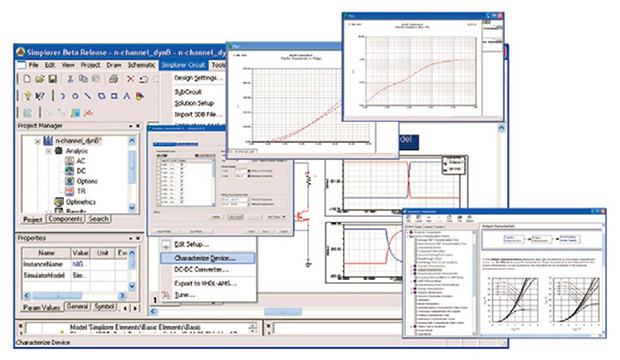This screenshot has height=360, width=620.
Task: Toggle the Minimum Current checkbox in dialog
Action: tap(249, 171)
